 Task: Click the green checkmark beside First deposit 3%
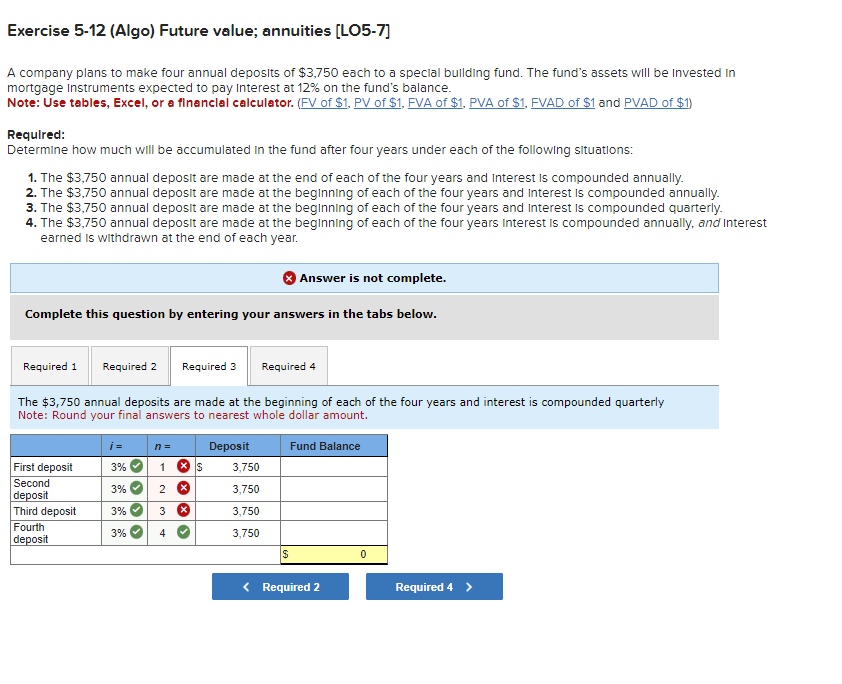pos(136,466)
